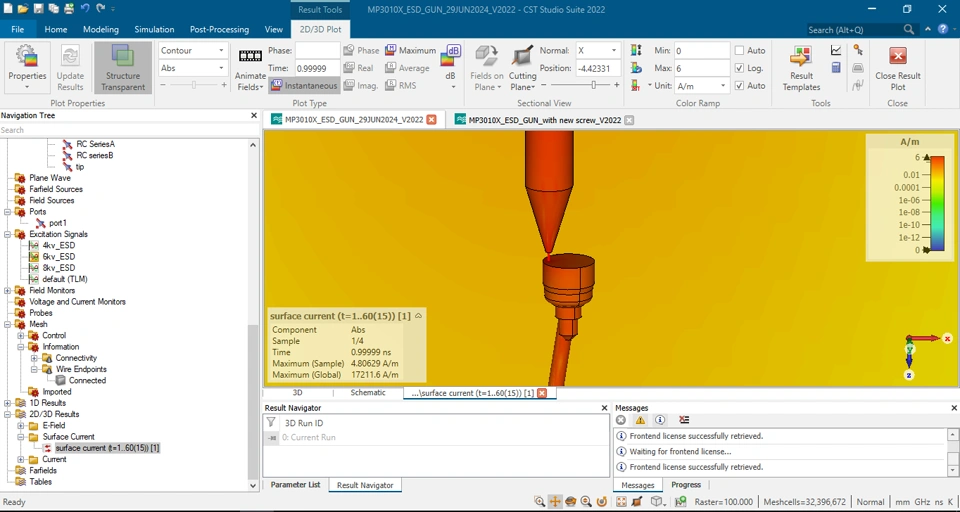
Task: Open the Cutting Plane tool
Action: click(x=522, y=67)
